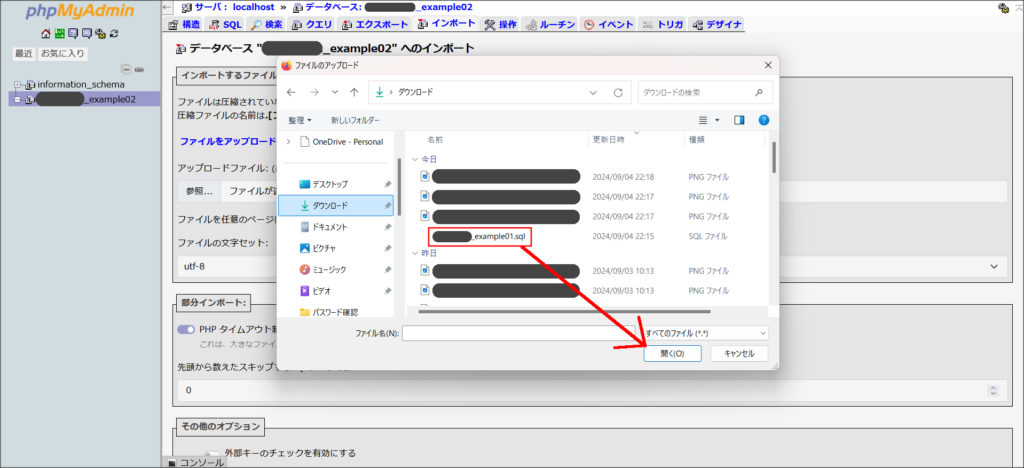Expand OneDrive - Personal in dialog sidebar

click(x=288, y=142)
